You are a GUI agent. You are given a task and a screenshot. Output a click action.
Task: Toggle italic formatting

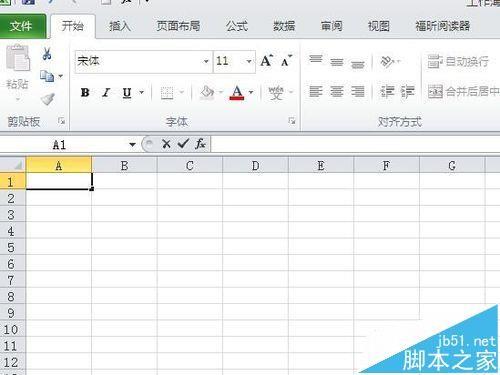(106, 92)
